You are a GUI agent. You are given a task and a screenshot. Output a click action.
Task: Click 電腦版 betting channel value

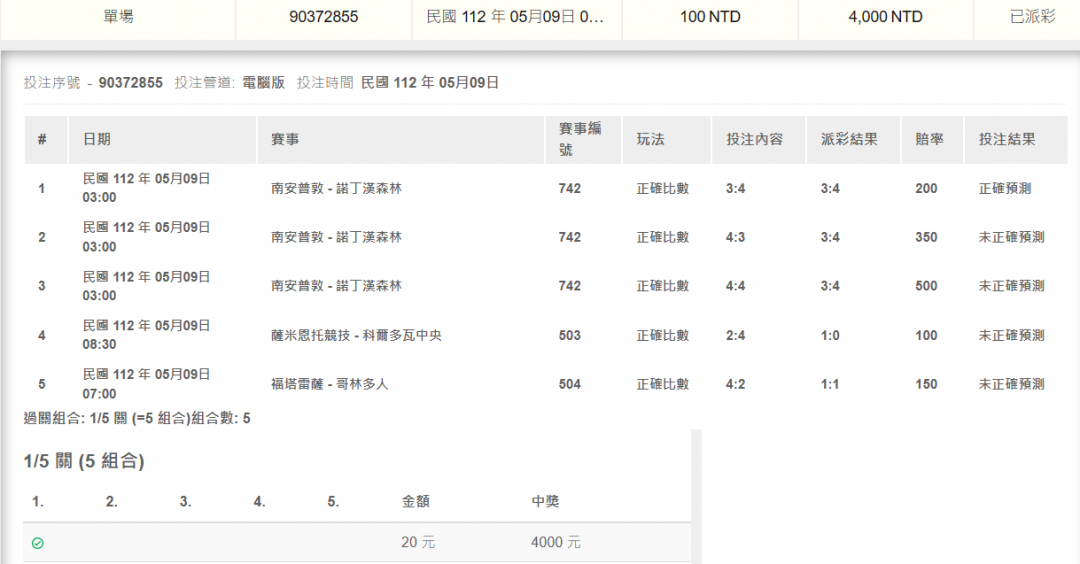pos(264,83)
